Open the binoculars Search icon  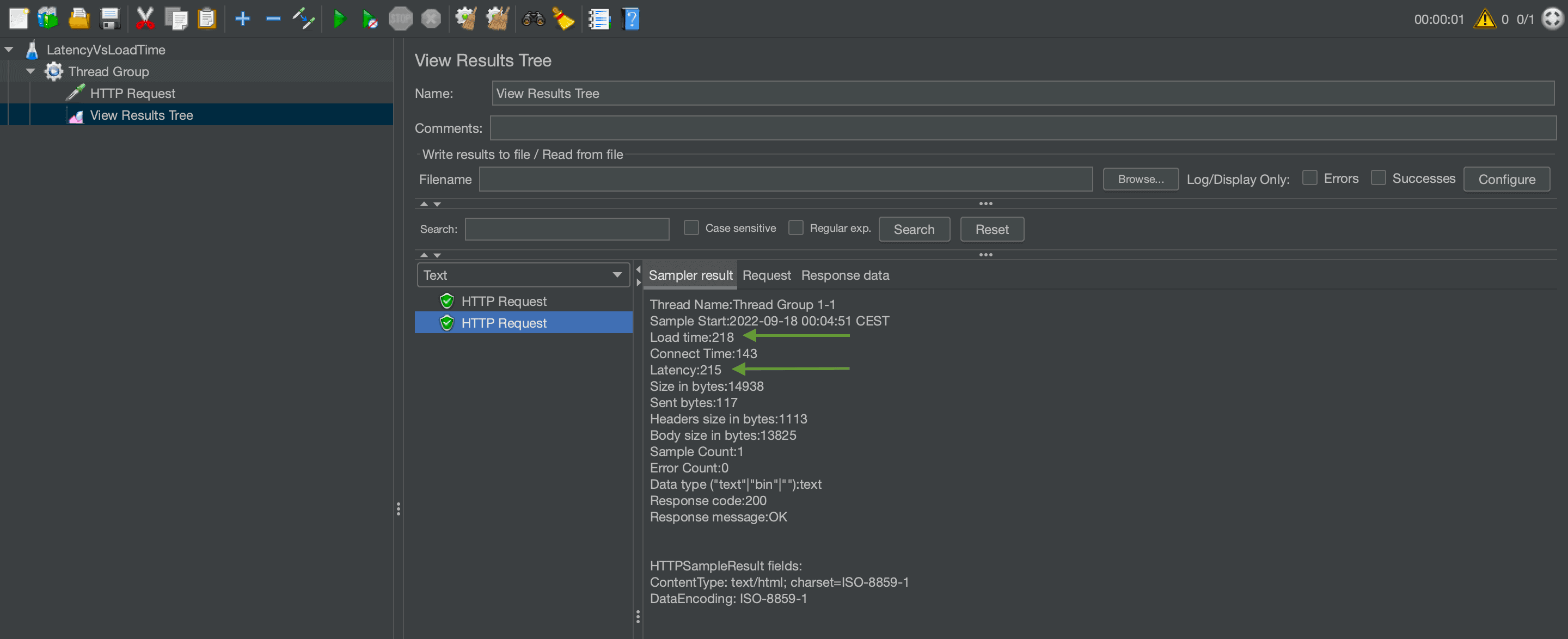pos(532,19)
